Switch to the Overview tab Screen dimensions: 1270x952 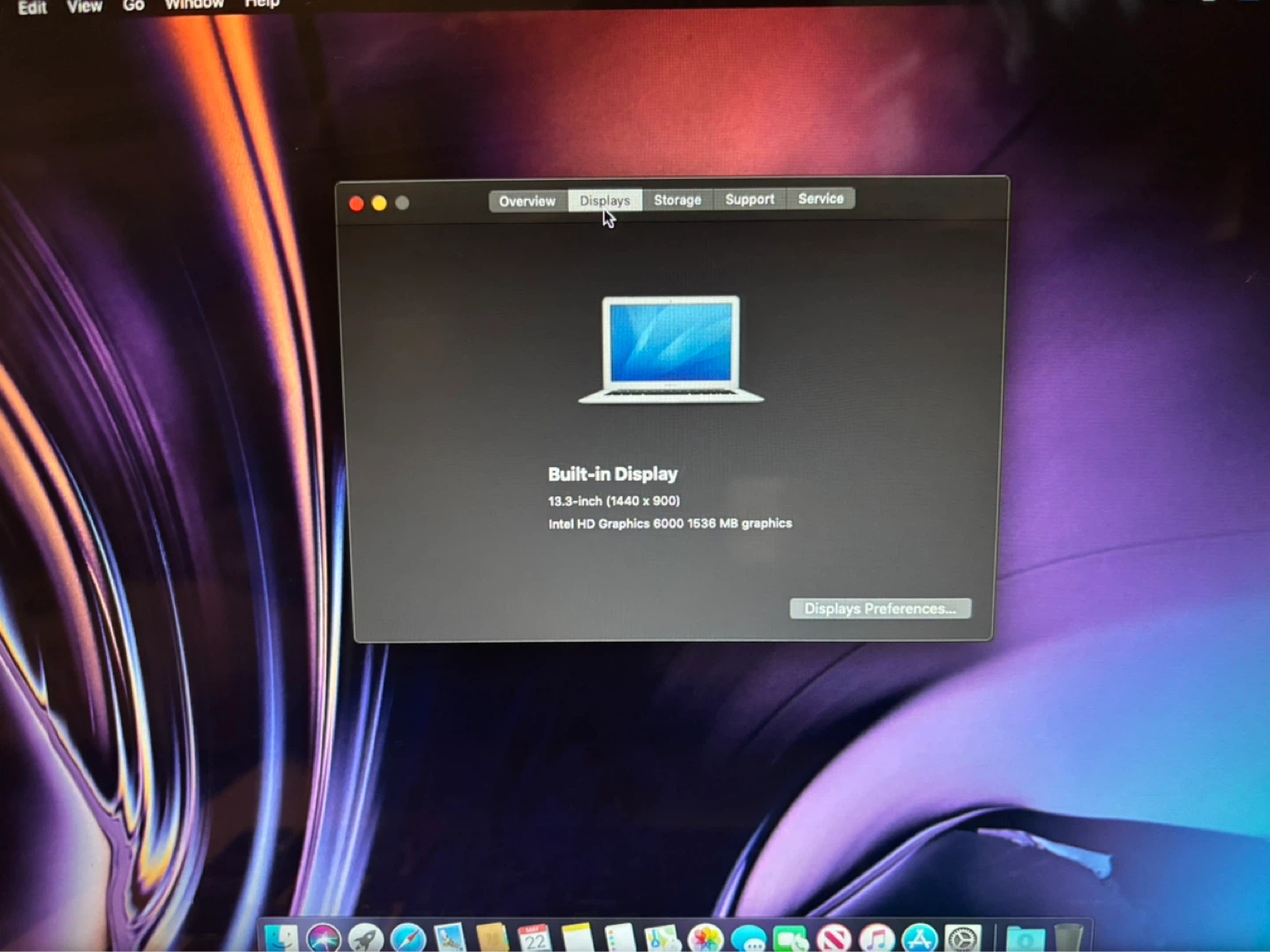coord(527,201)
